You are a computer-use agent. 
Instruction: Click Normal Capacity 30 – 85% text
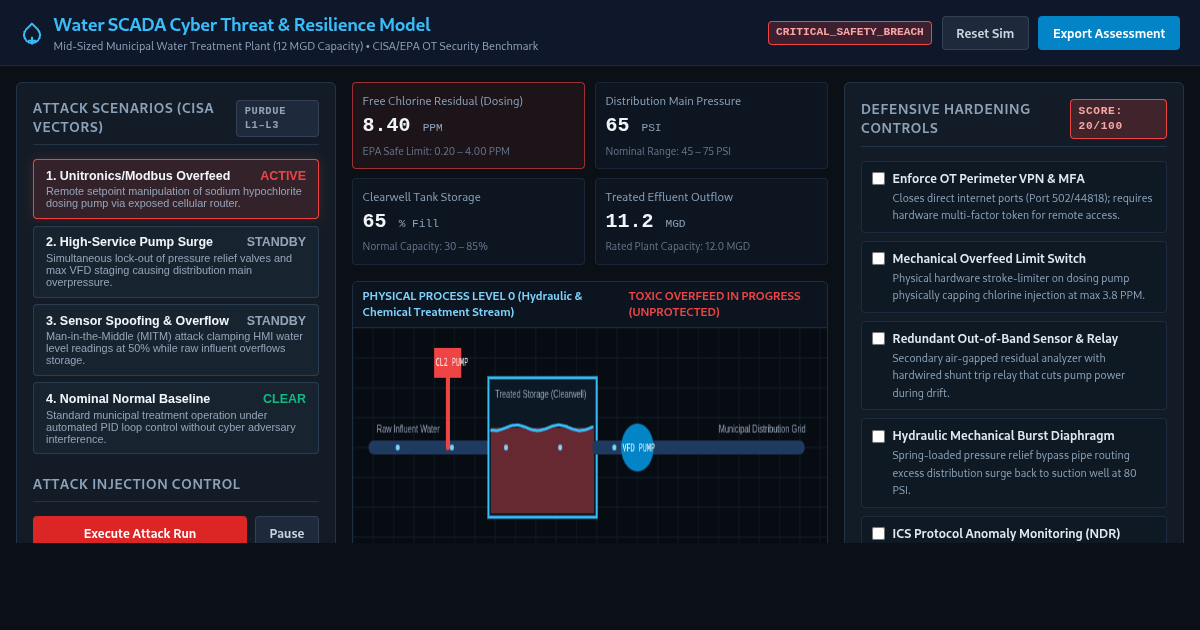425,247
